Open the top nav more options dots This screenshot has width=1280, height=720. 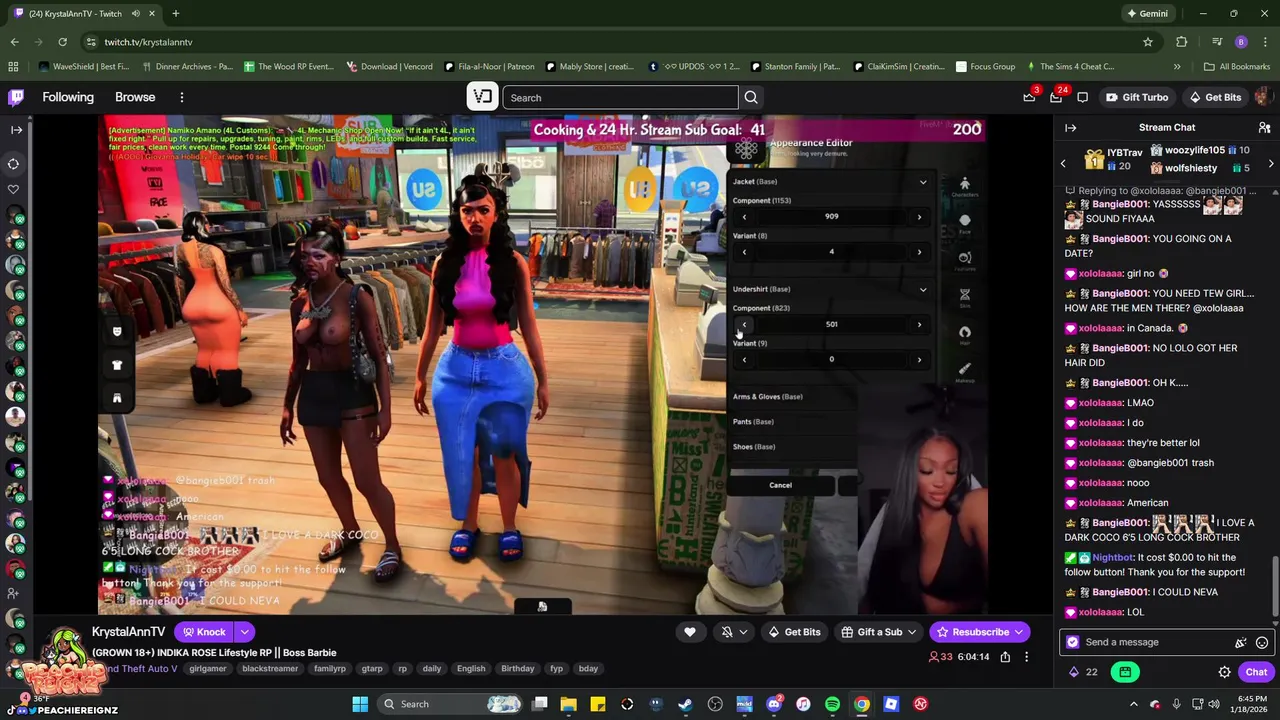tap(182, 97)
